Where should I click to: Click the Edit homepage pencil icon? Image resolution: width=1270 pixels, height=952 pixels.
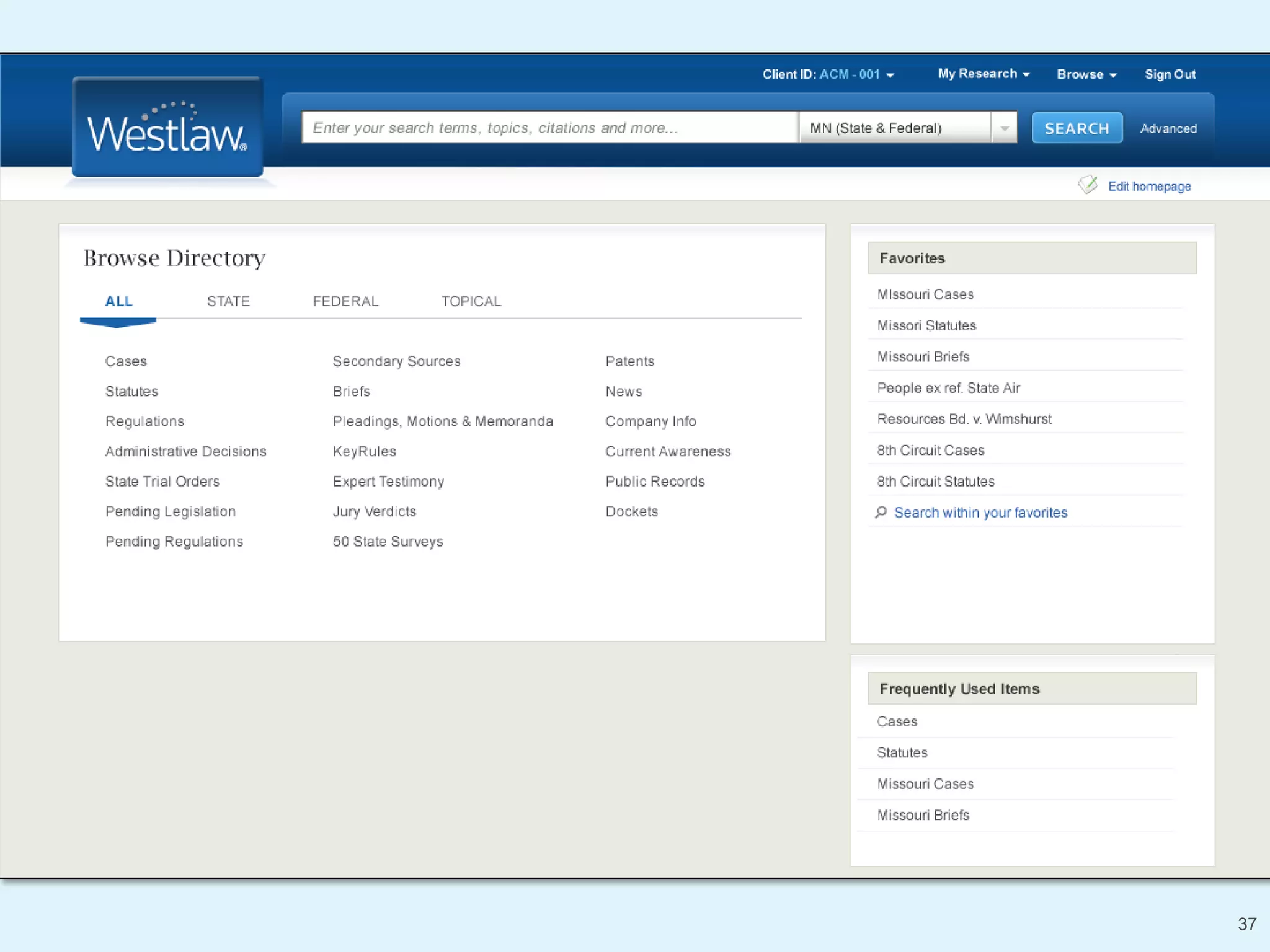[x=1088, y=185]
